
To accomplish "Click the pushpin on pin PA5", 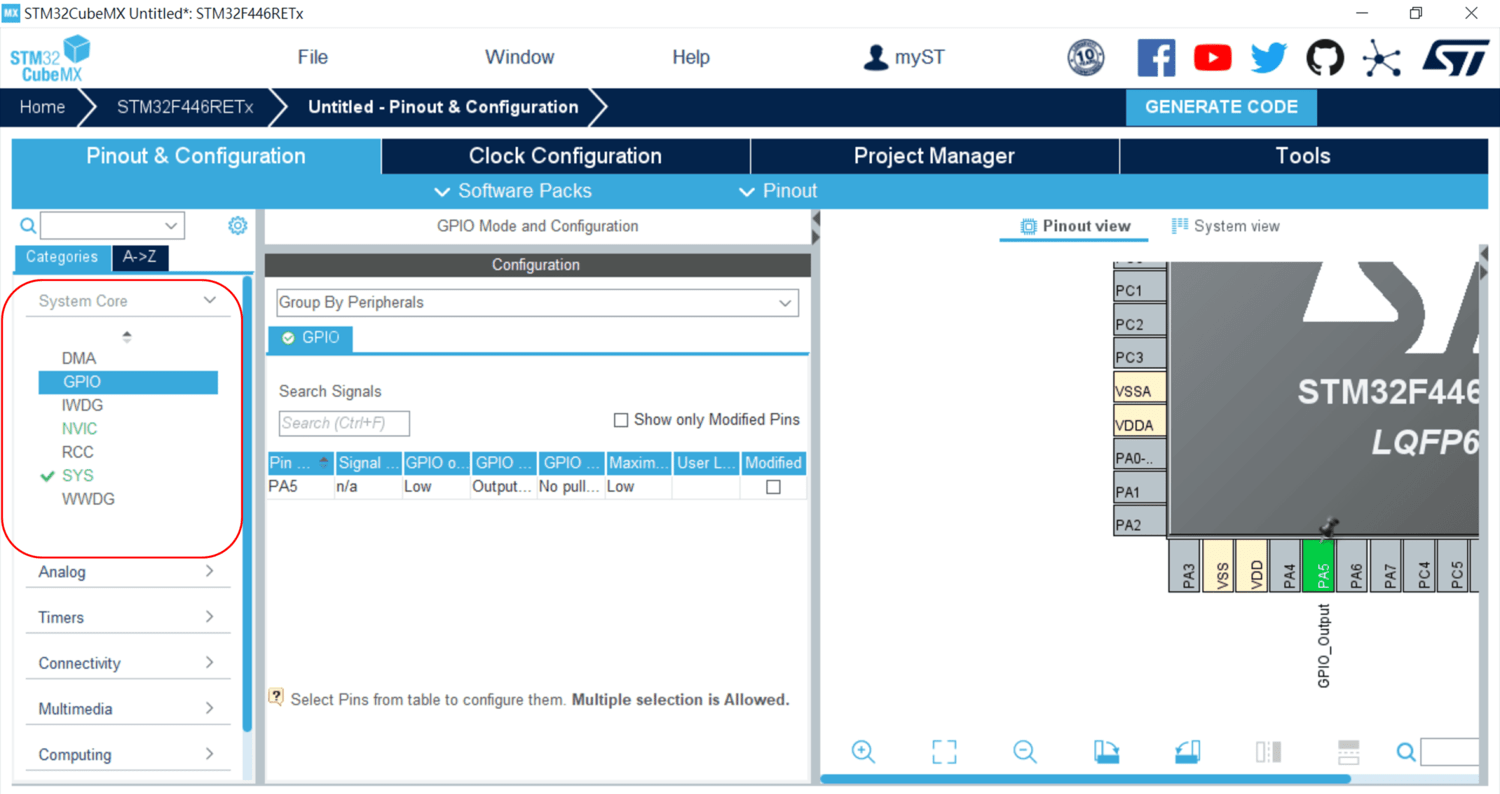I will click(x=1328, y=528).
